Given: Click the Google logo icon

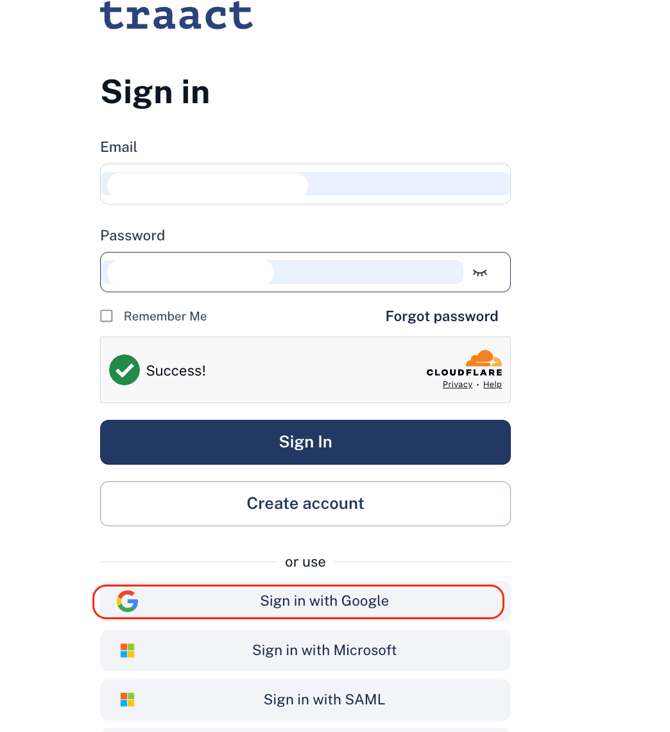Looking at the screenshot, I should (127, 601).
